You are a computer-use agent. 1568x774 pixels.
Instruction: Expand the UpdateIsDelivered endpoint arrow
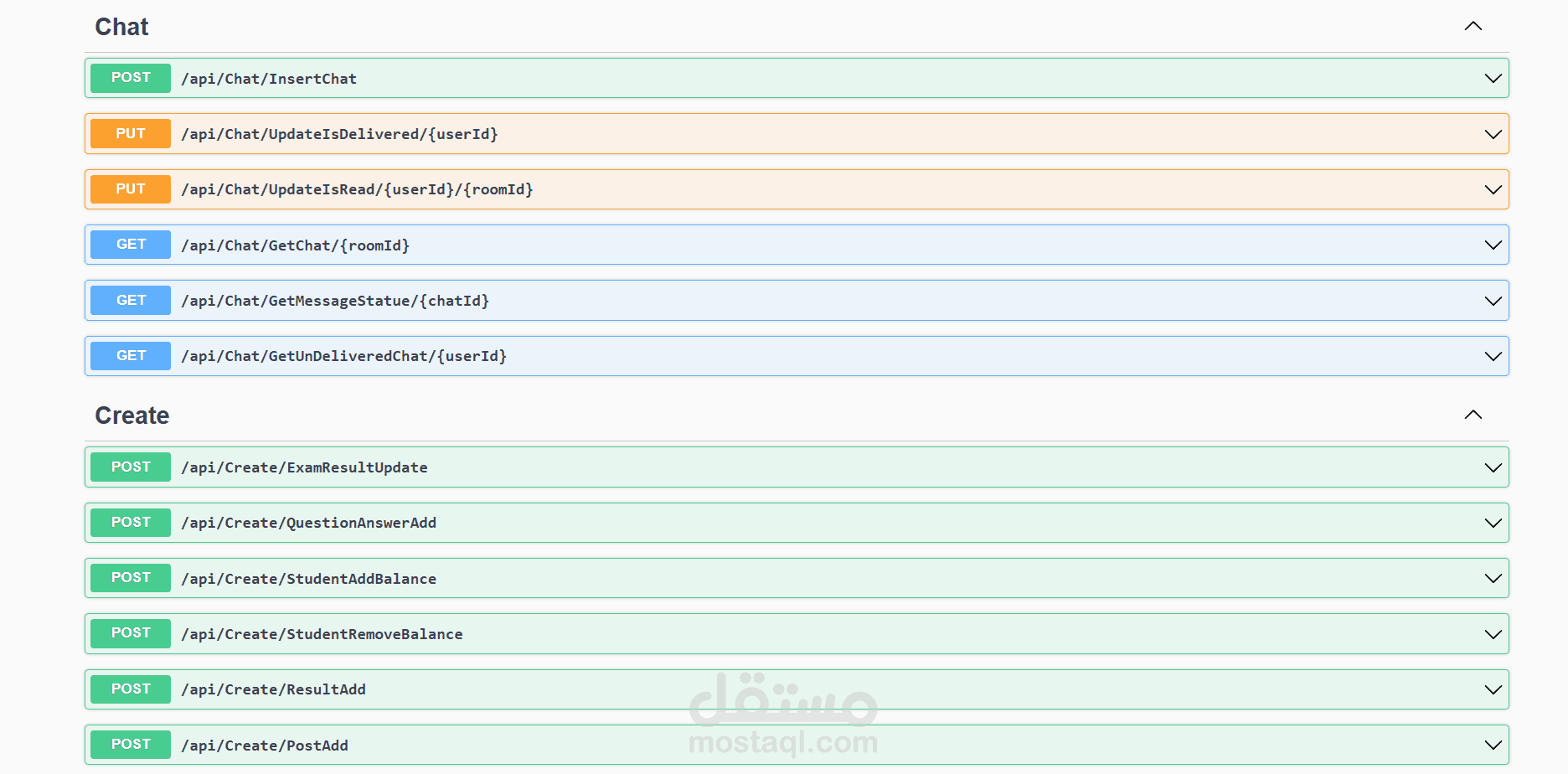1493,134
